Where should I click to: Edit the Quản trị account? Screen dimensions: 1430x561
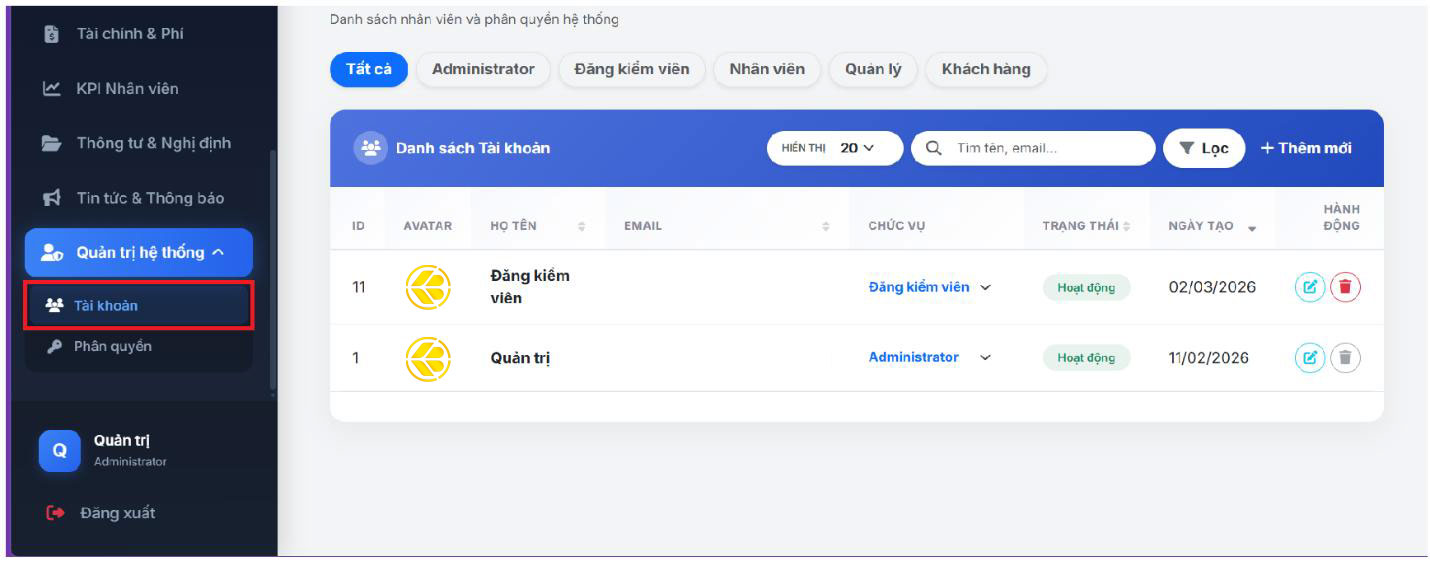[x=1310, y=357]
